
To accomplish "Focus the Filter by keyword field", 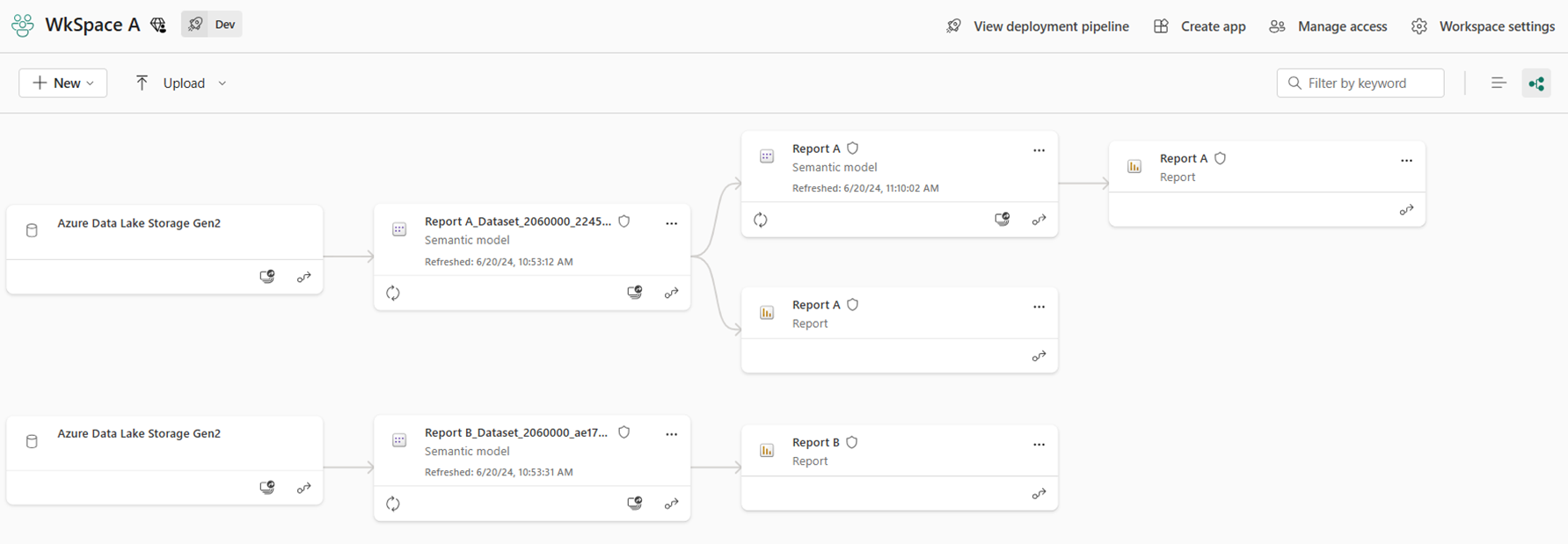I will pos(1360,83).
